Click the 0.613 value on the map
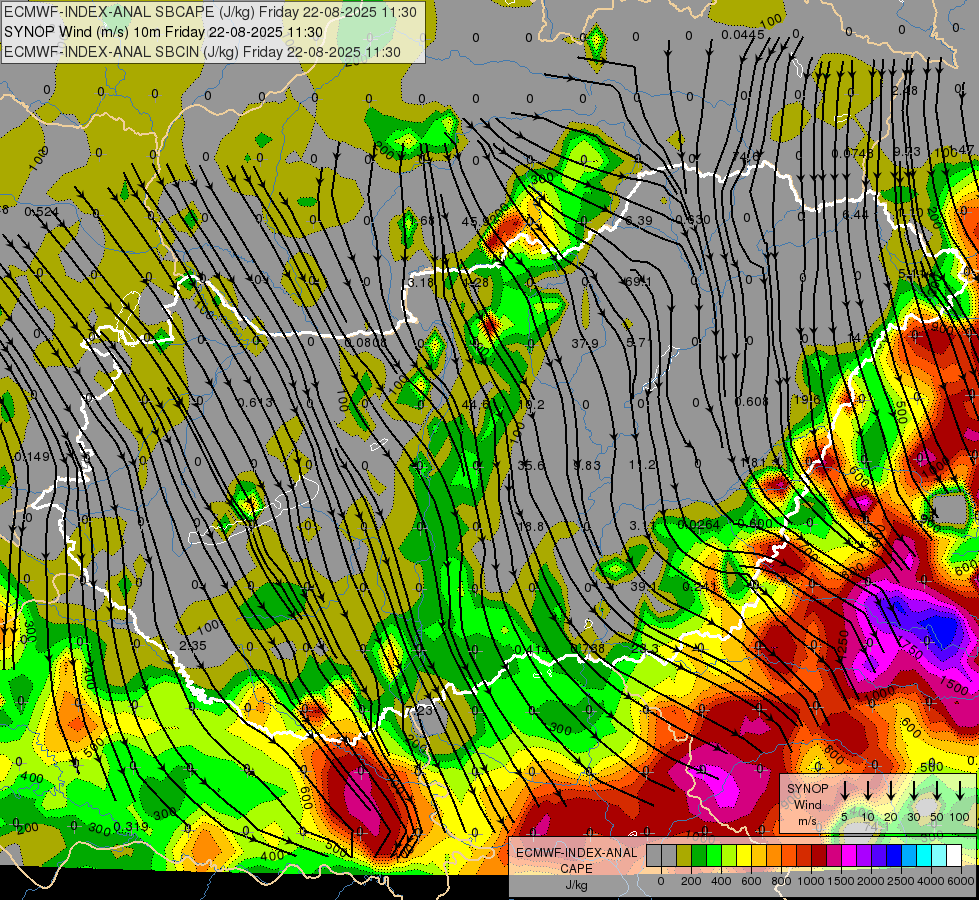This screenshot has height=900, width=979. coord(255,402)
